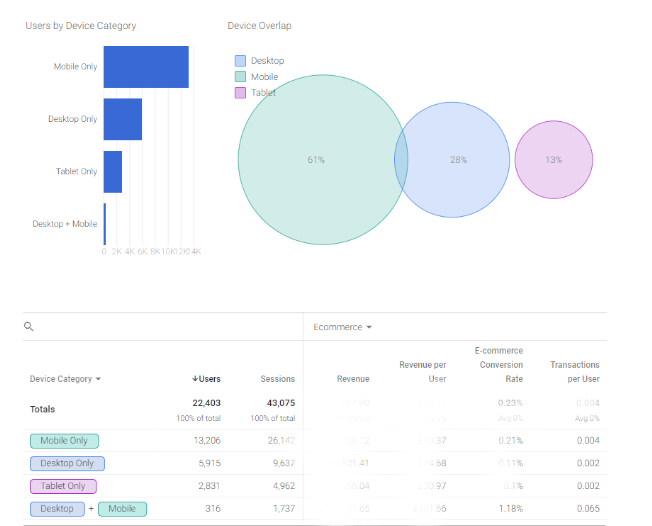The height and width of the screenshot is (526, 652).
Task: Click the search magnifier icon above the table
Action: point(28,326)
